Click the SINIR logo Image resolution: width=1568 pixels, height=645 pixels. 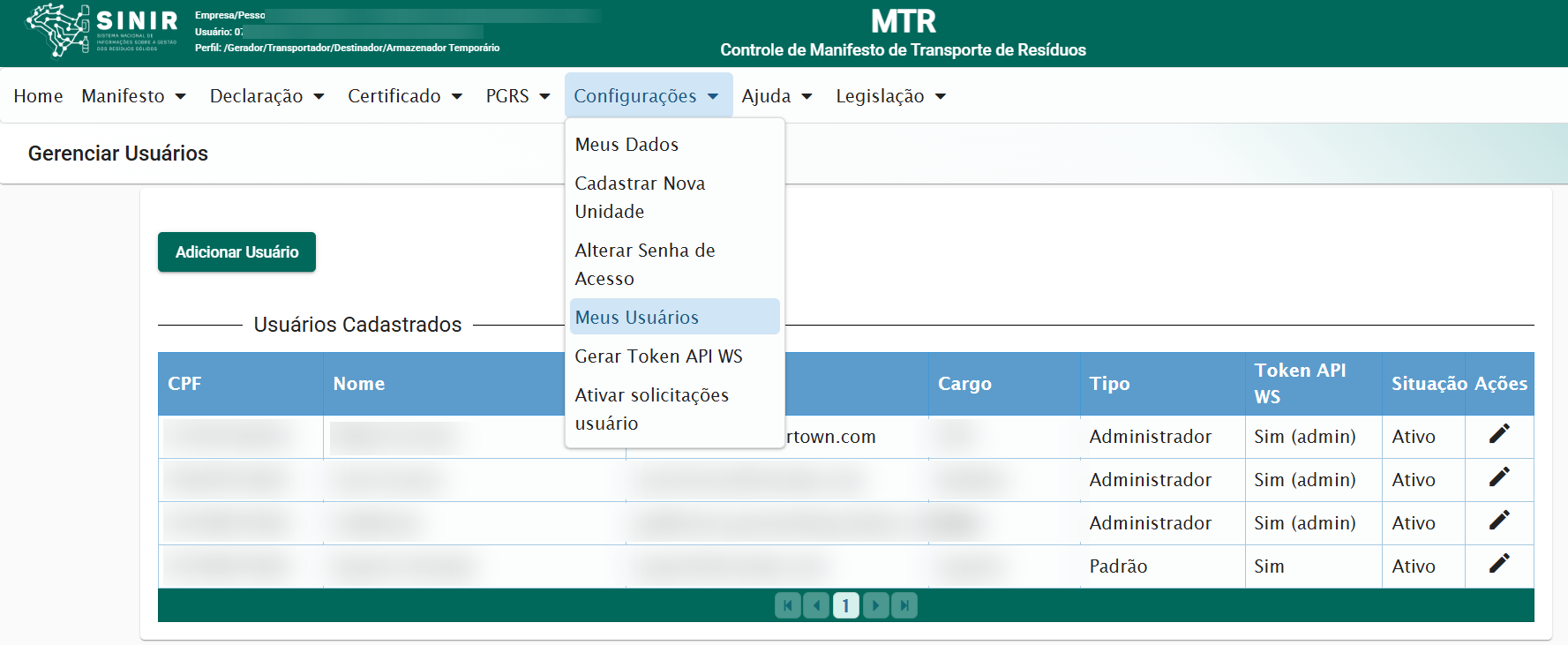[x=101, y=30]
